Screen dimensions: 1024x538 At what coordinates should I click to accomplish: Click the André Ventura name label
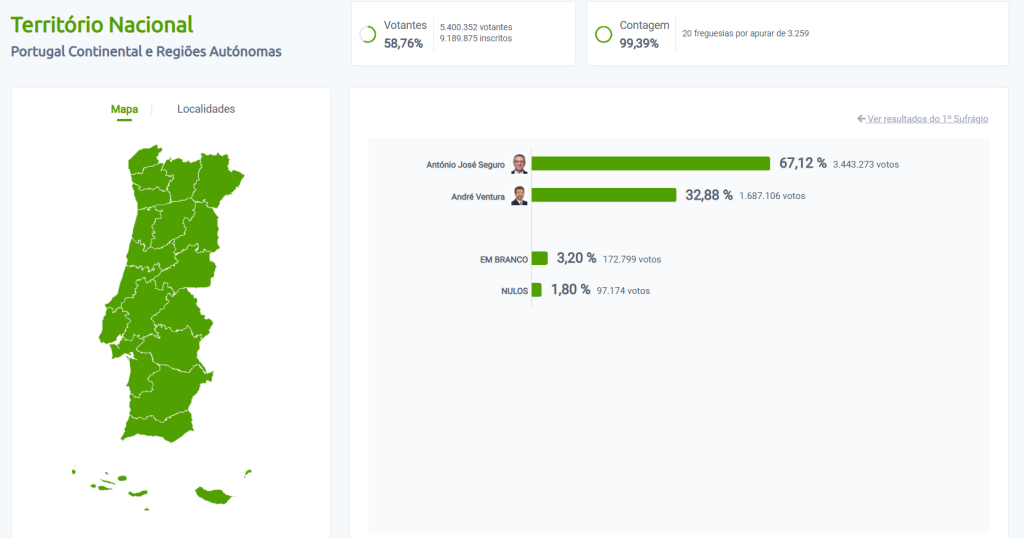coord(478,197)
